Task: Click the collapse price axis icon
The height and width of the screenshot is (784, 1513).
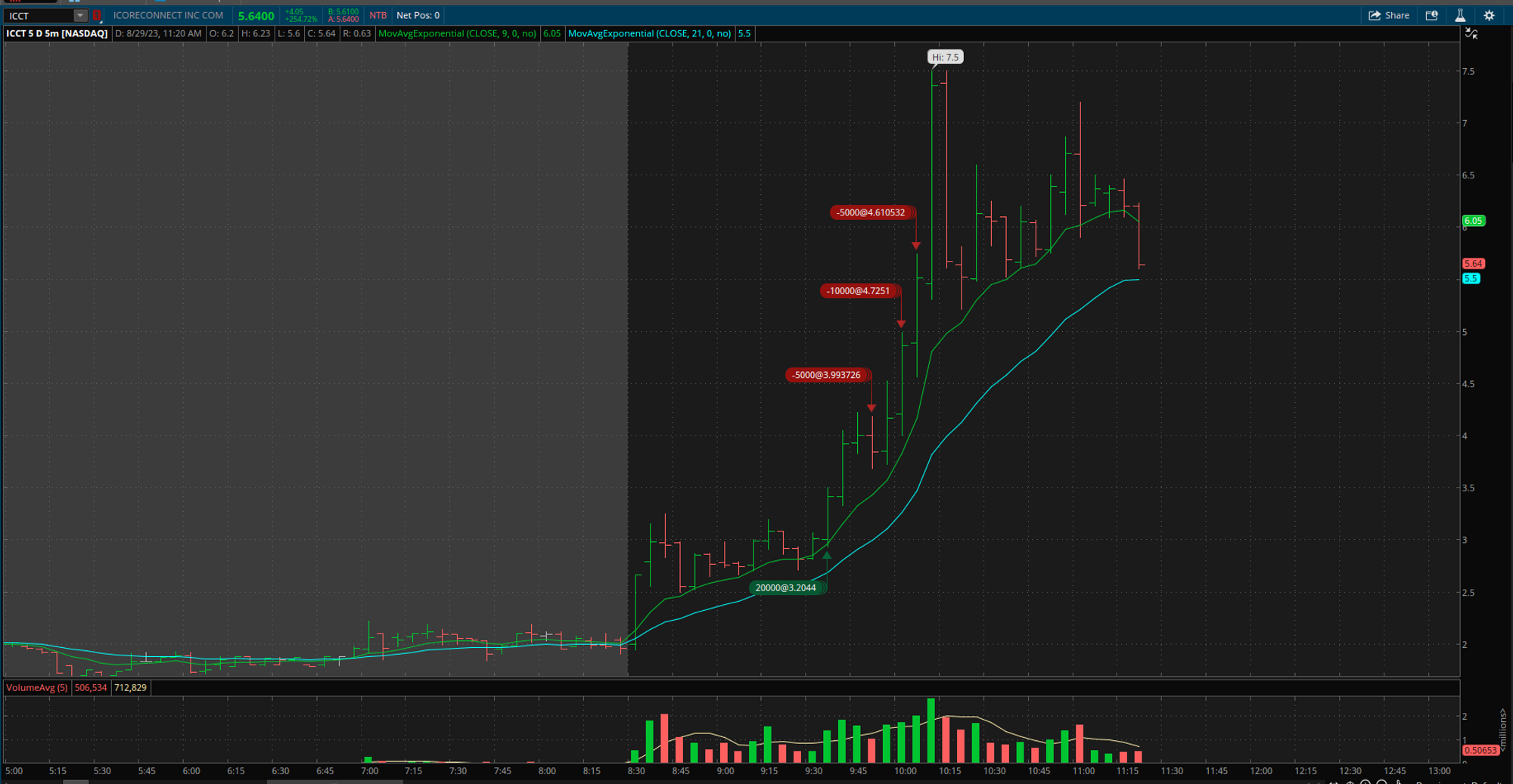Action: point(1471,33)
